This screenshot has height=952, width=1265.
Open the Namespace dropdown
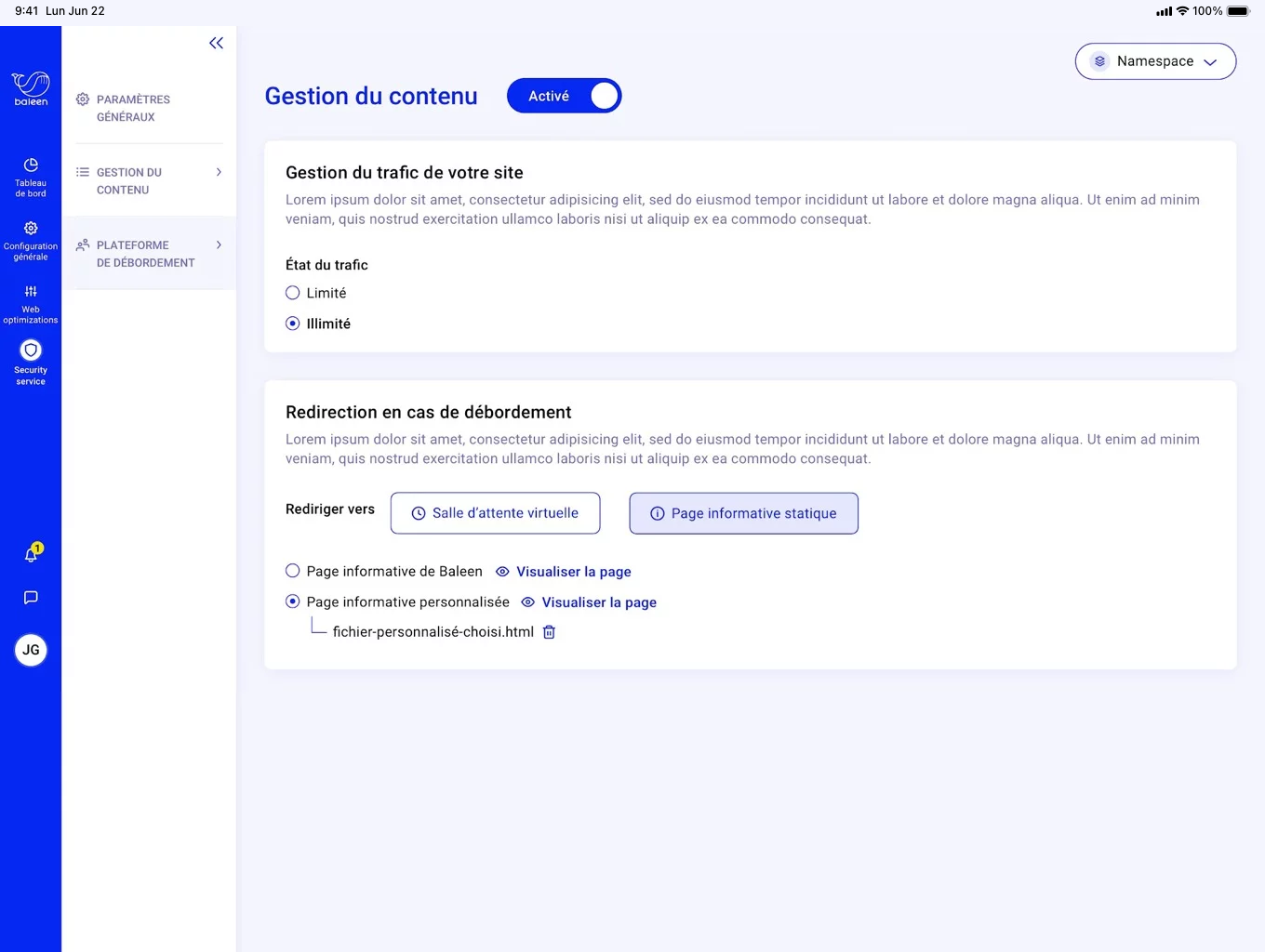pos(1155,61)
